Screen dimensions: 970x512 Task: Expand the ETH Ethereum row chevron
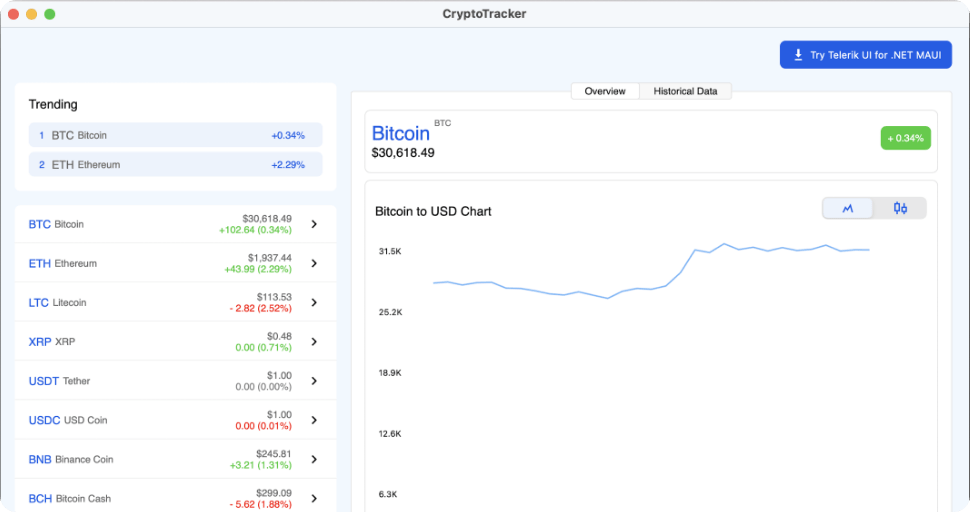click(x=314, y=263)
